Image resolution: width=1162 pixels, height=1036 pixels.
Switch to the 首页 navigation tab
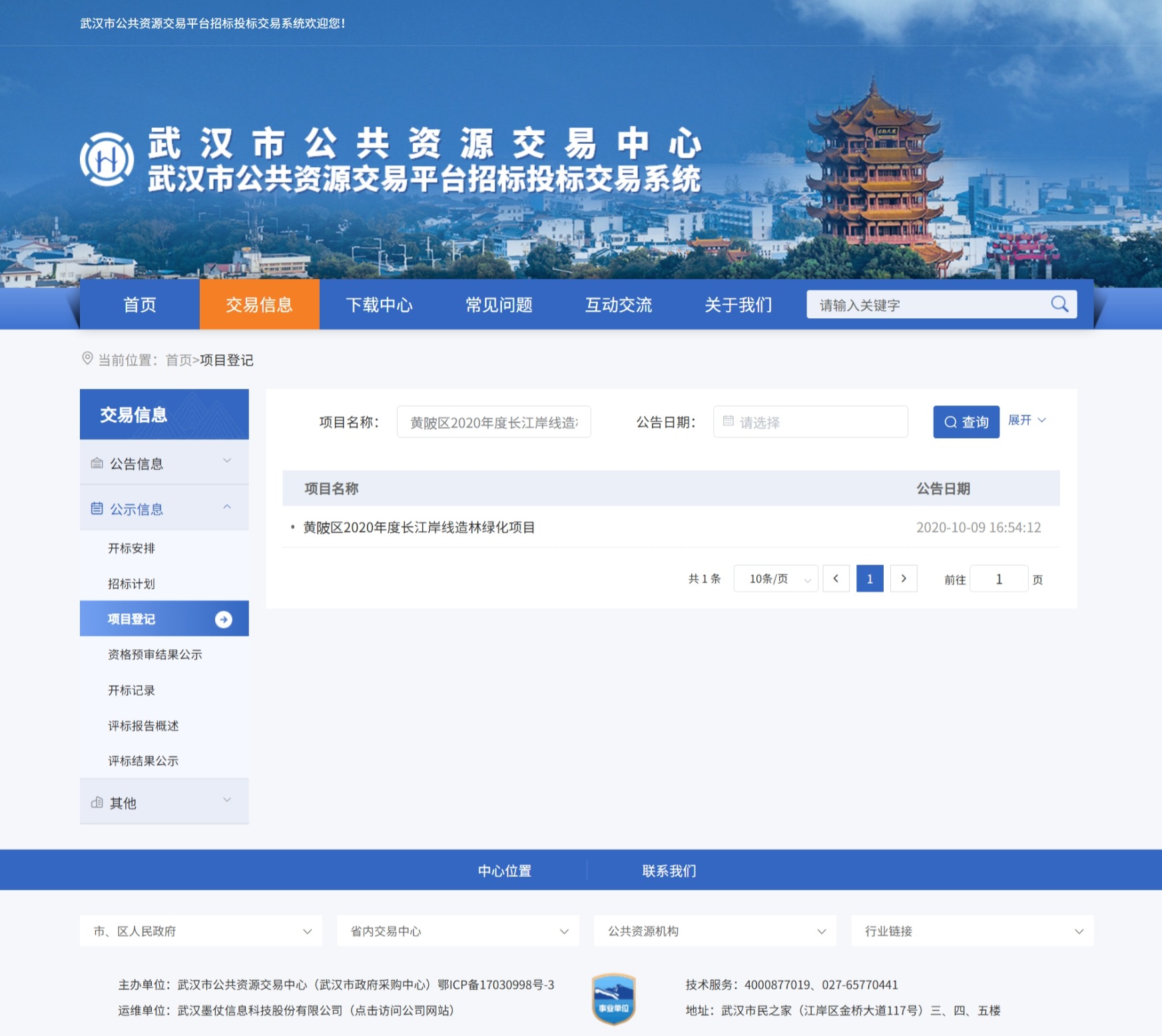[x=139, y=305]
